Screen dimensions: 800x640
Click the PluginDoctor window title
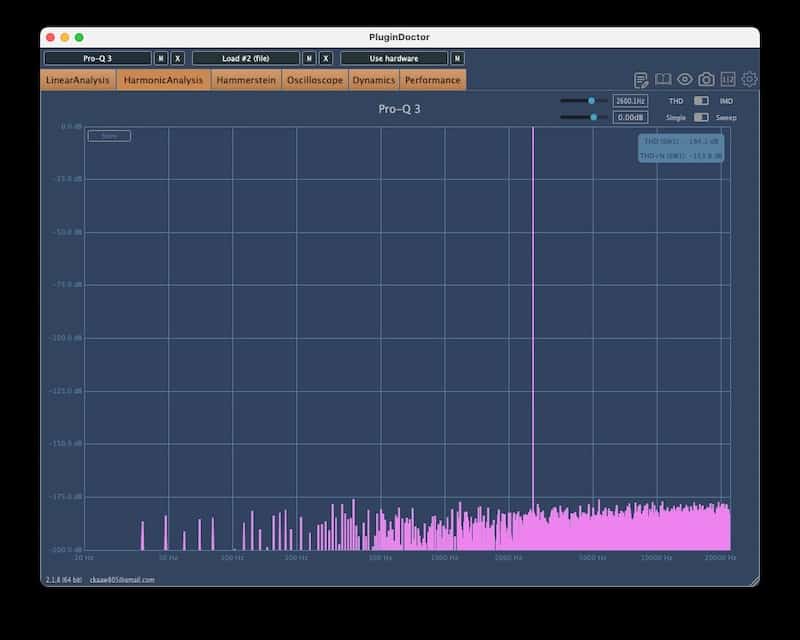click(399, 37)
